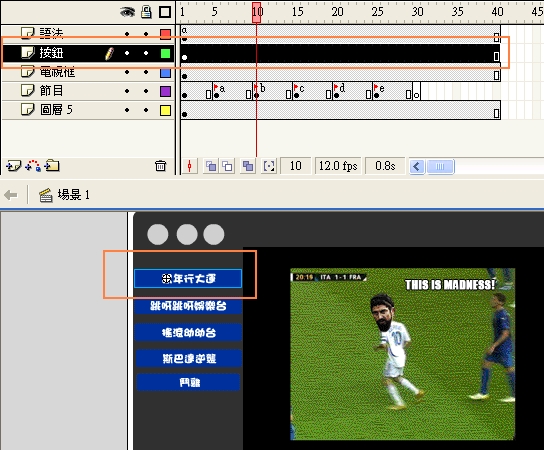Select the 圖層 5 layer name
This screenshot has width=544, height=450.
(56, 110)
